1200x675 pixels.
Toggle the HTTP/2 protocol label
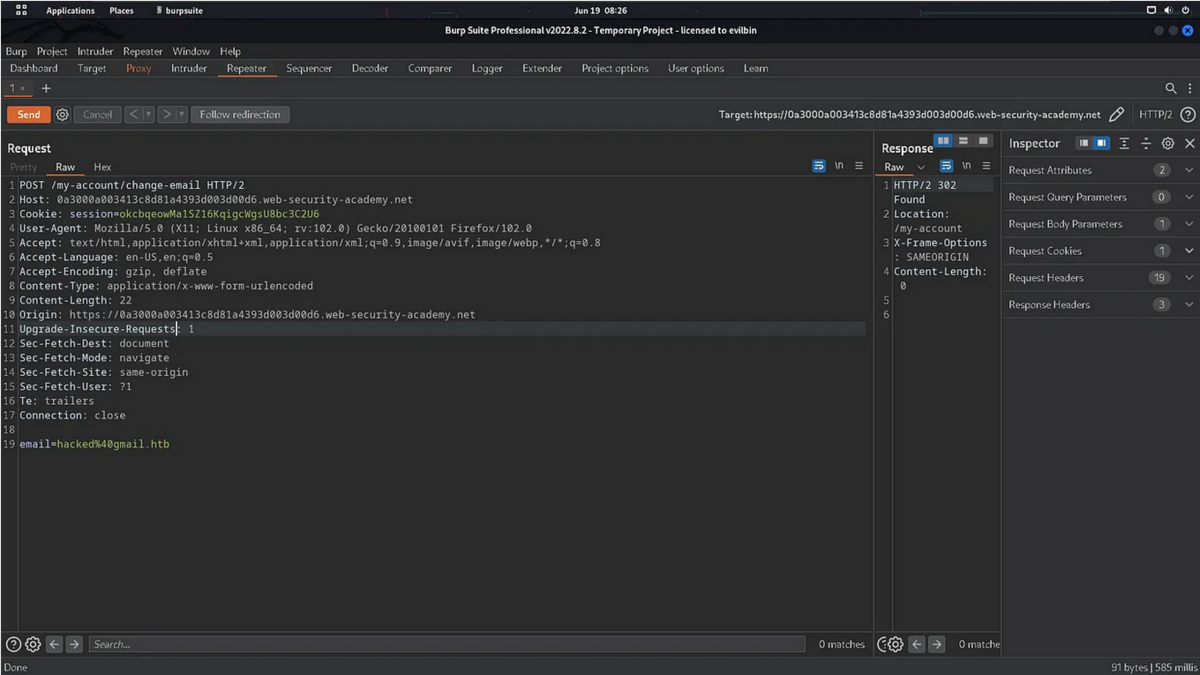click(x=1155, y=115)
